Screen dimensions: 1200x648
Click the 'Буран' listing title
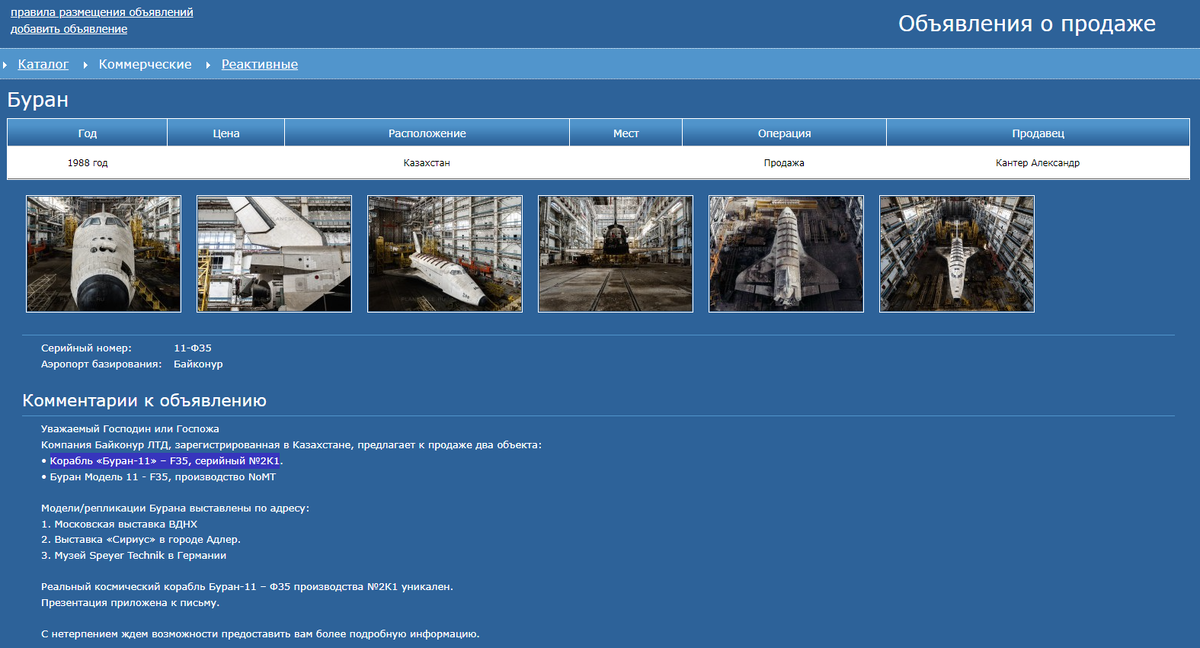(x=37, y=100)
